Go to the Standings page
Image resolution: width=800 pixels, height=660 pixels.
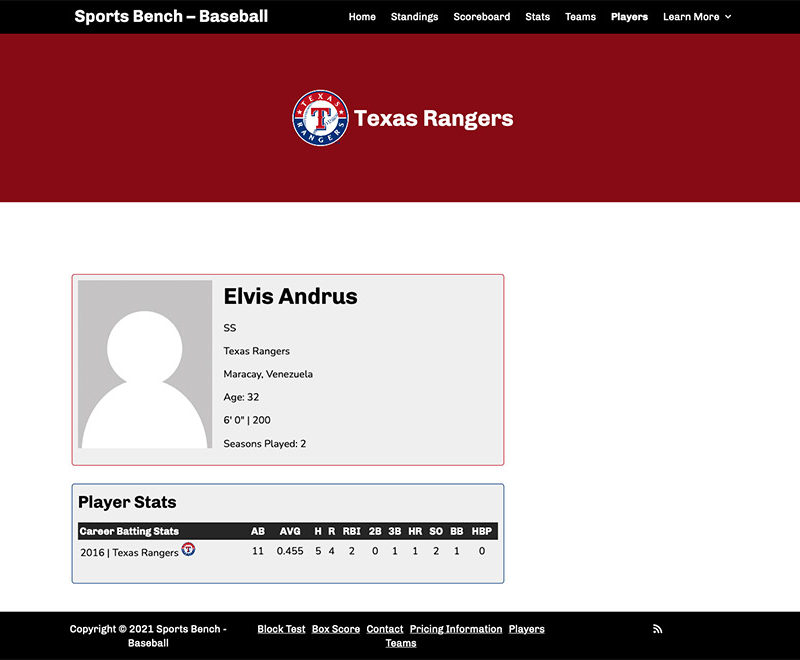[x=414, y=17]
